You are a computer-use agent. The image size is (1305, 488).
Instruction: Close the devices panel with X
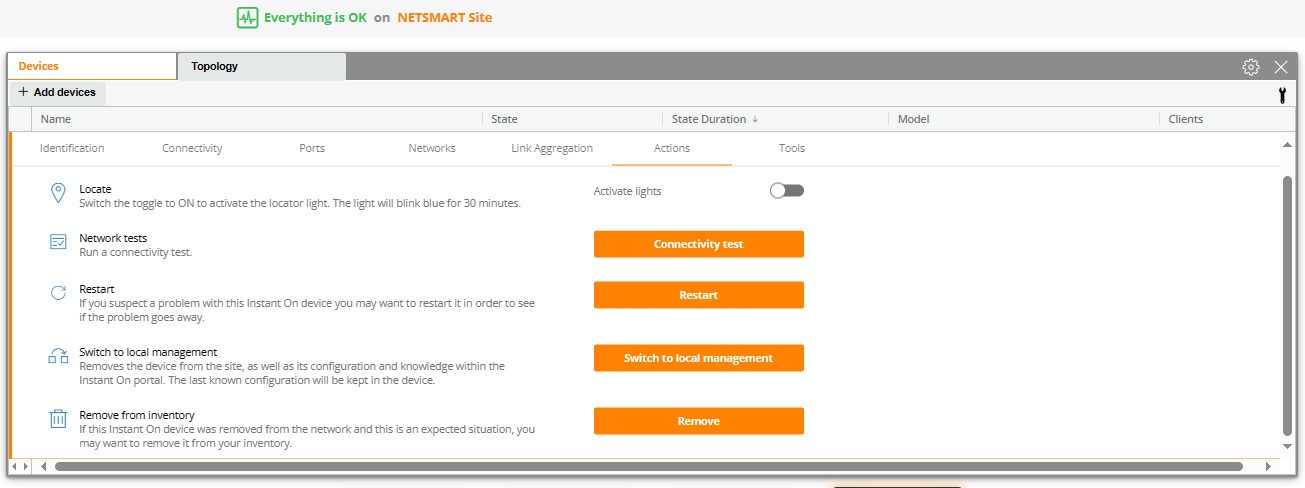pyautogui.click(x=1281, y=67)
